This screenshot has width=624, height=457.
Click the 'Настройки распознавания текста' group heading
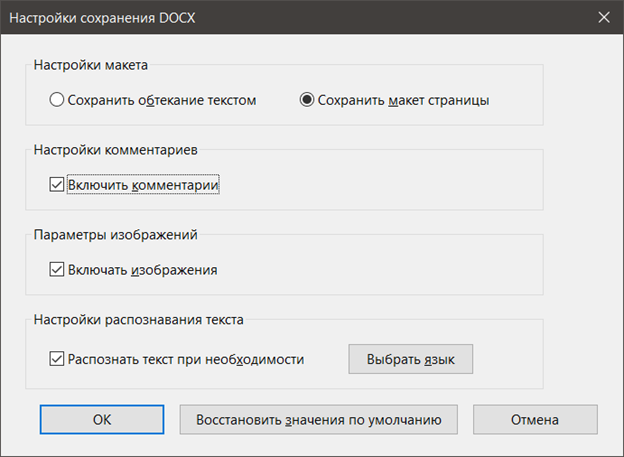pos(138,320)
